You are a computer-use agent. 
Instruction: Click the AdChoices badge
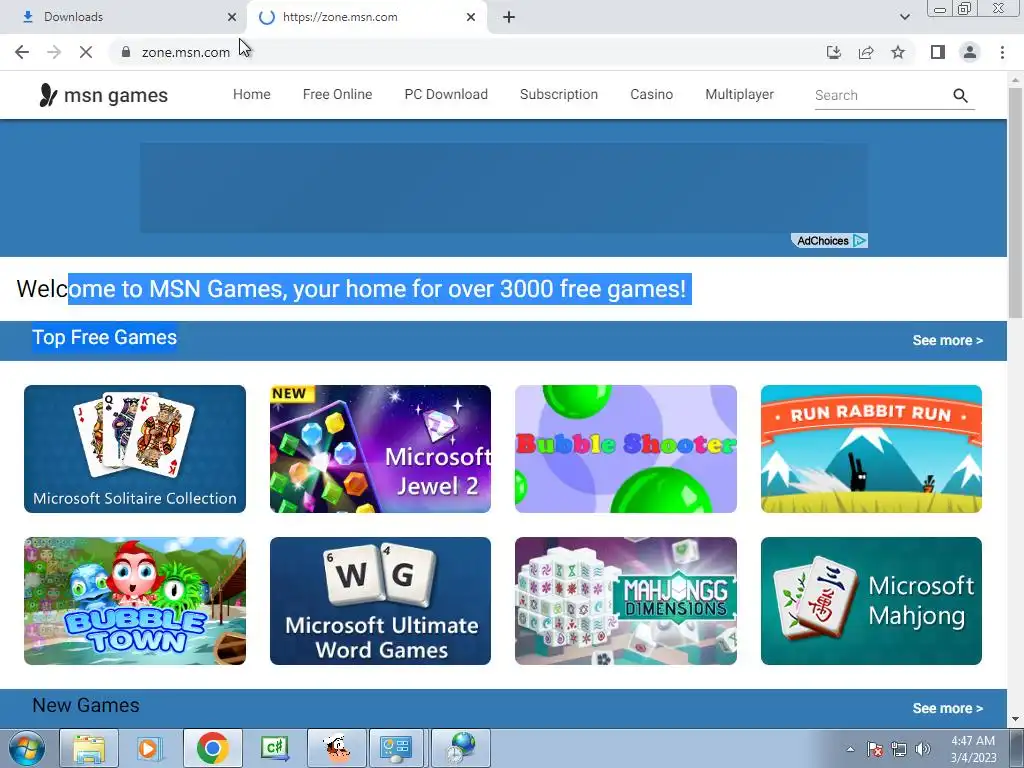[x=829, y=240]
